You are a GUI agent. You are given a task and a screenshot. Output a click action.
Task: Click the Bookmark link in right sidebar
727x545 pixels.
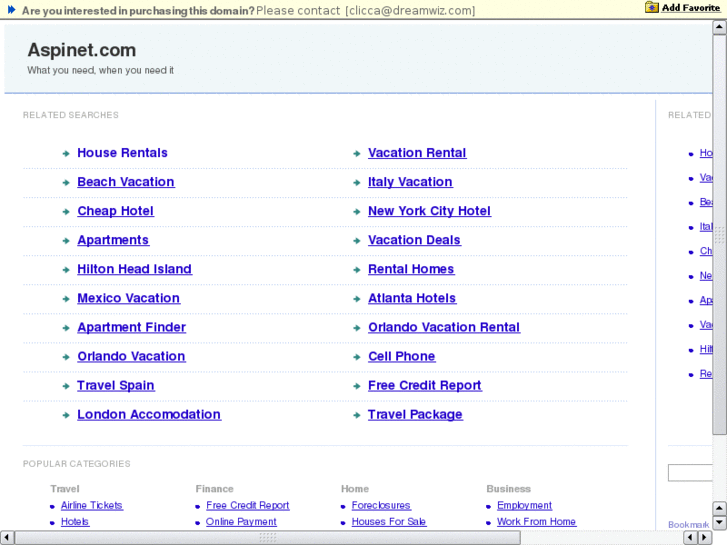(689, 525)
